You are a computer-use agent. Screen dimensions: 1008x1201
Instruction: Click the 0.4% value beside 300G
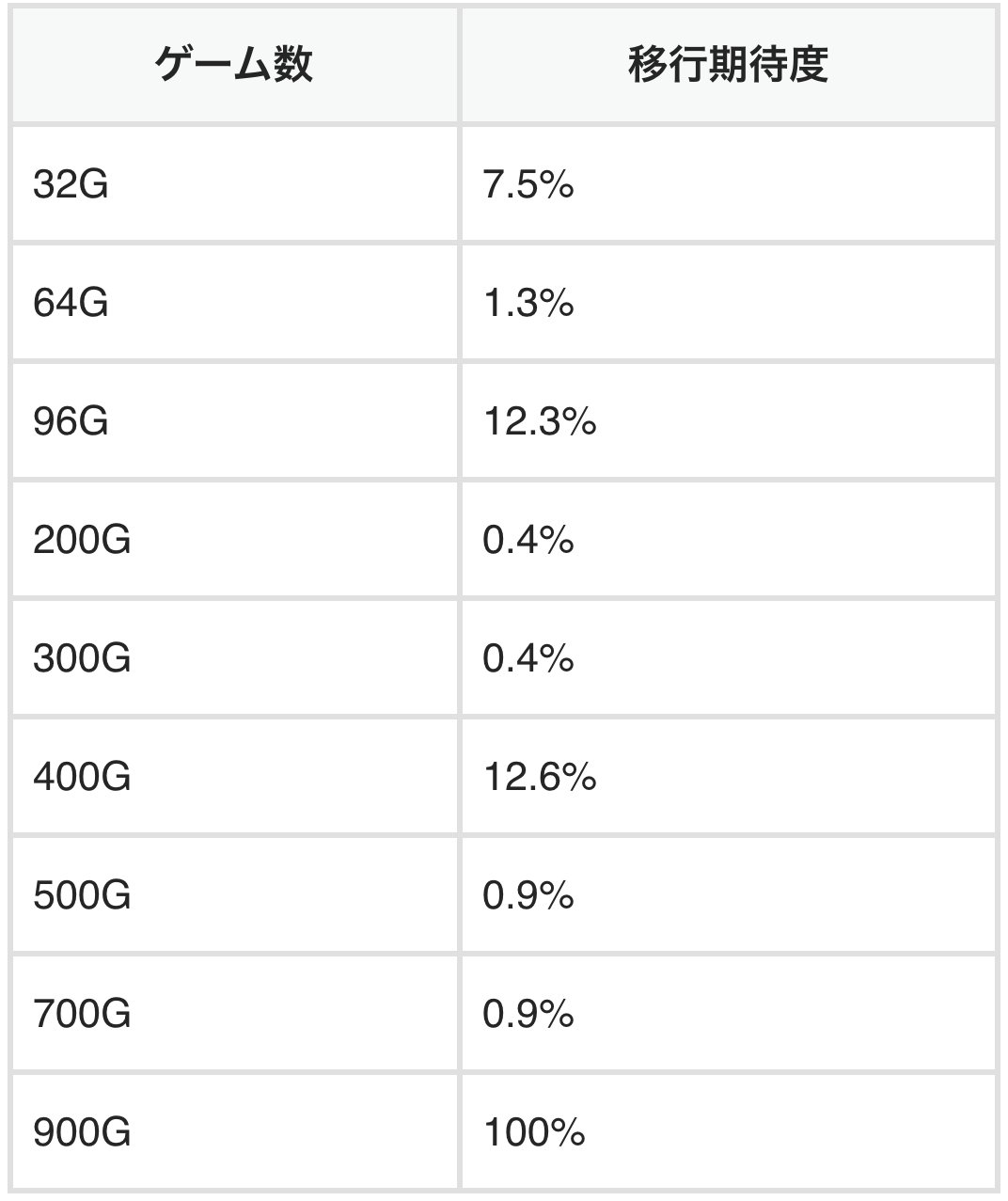pos(528,658)
